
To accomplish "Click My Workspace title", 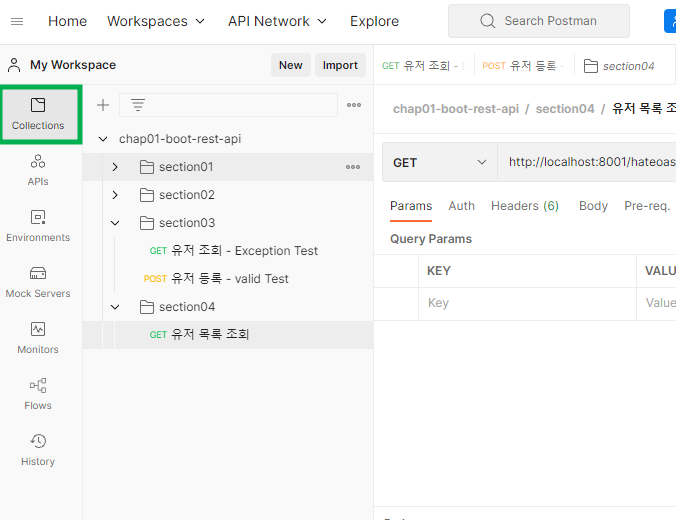I will click(73, 65).
